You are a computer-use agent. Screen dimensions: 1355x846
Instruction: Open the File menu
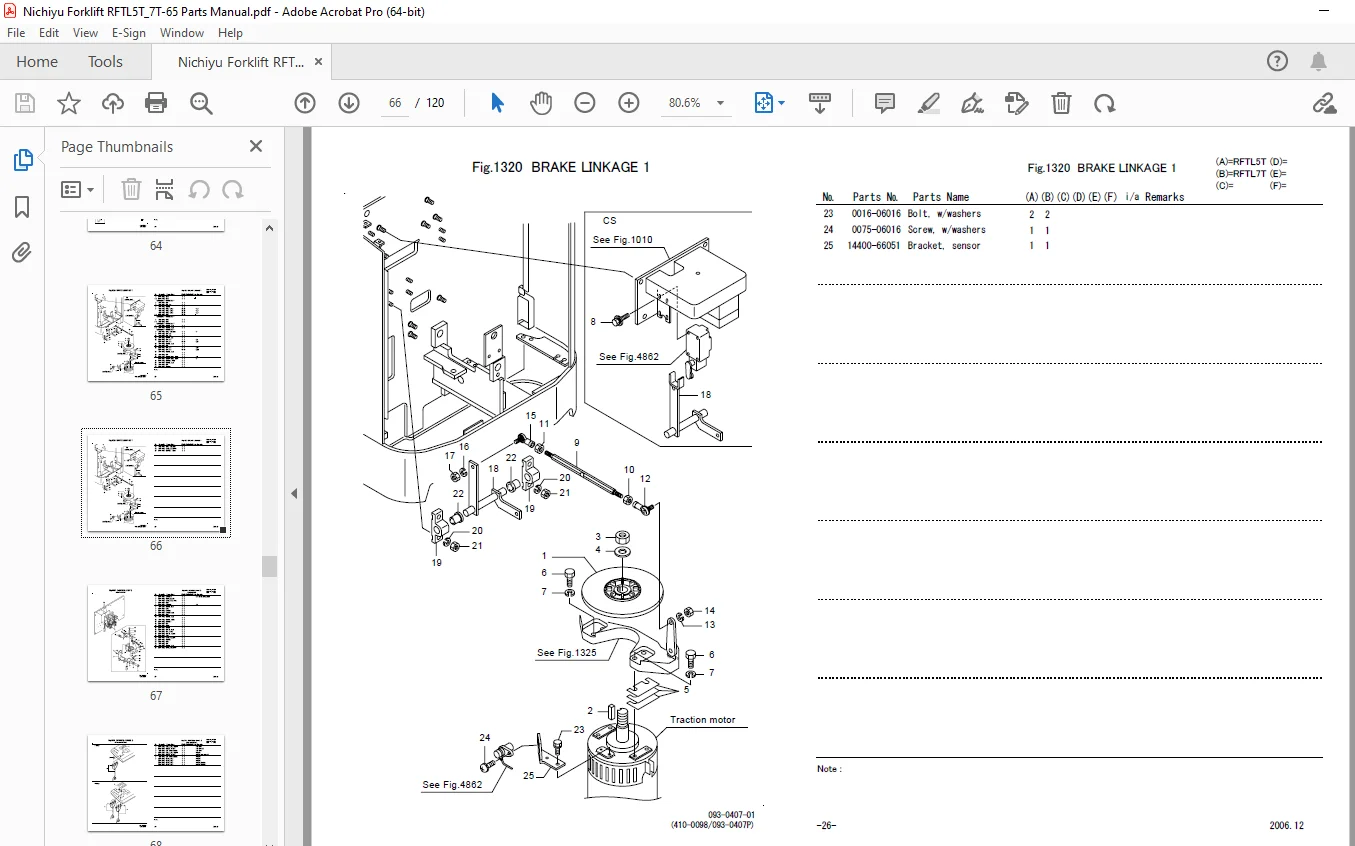coord(16,33)
